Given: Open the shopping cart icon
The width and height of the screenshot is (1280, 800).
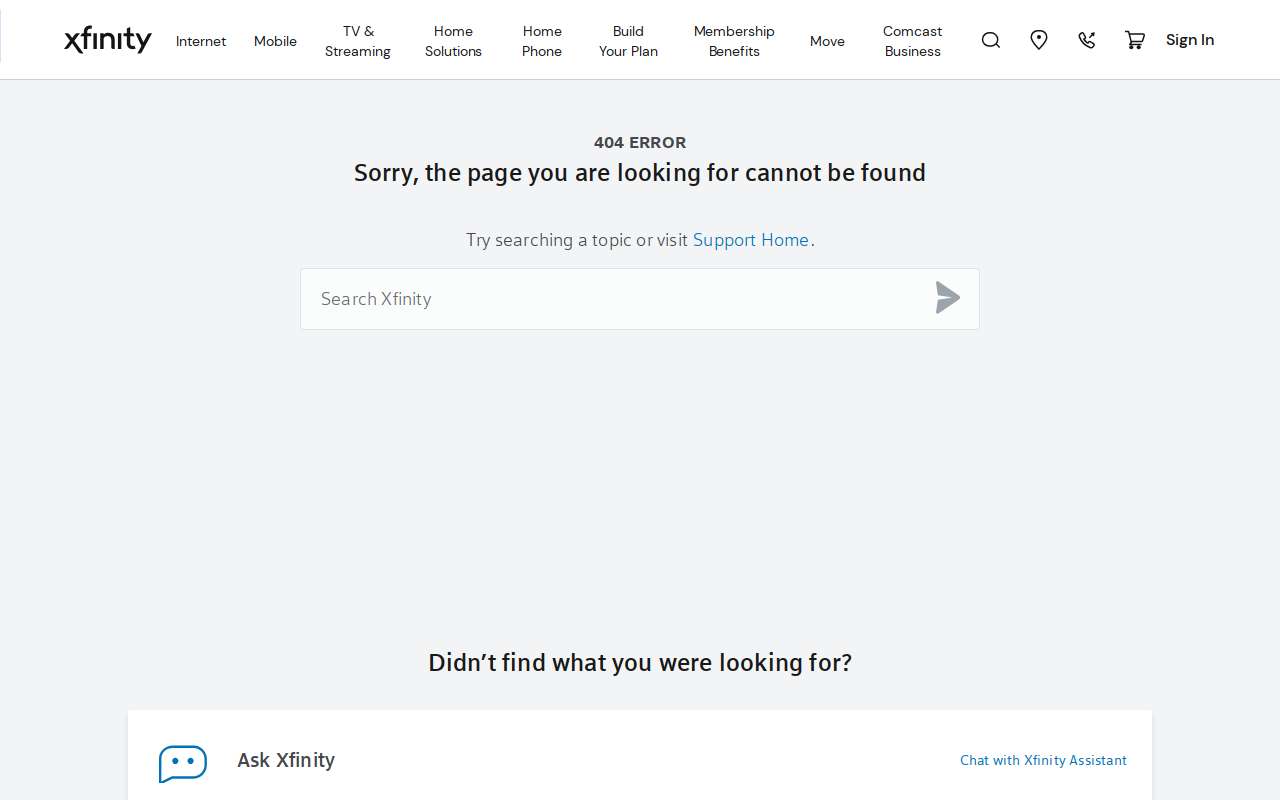Looking at the screenshot, I should 1135,40.
